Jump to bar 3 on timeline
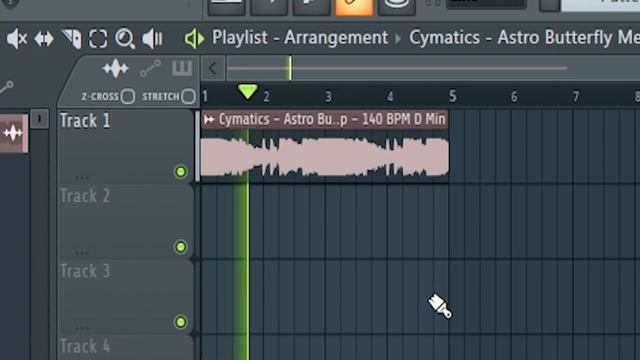640x360 pixels. pos(328,97)
